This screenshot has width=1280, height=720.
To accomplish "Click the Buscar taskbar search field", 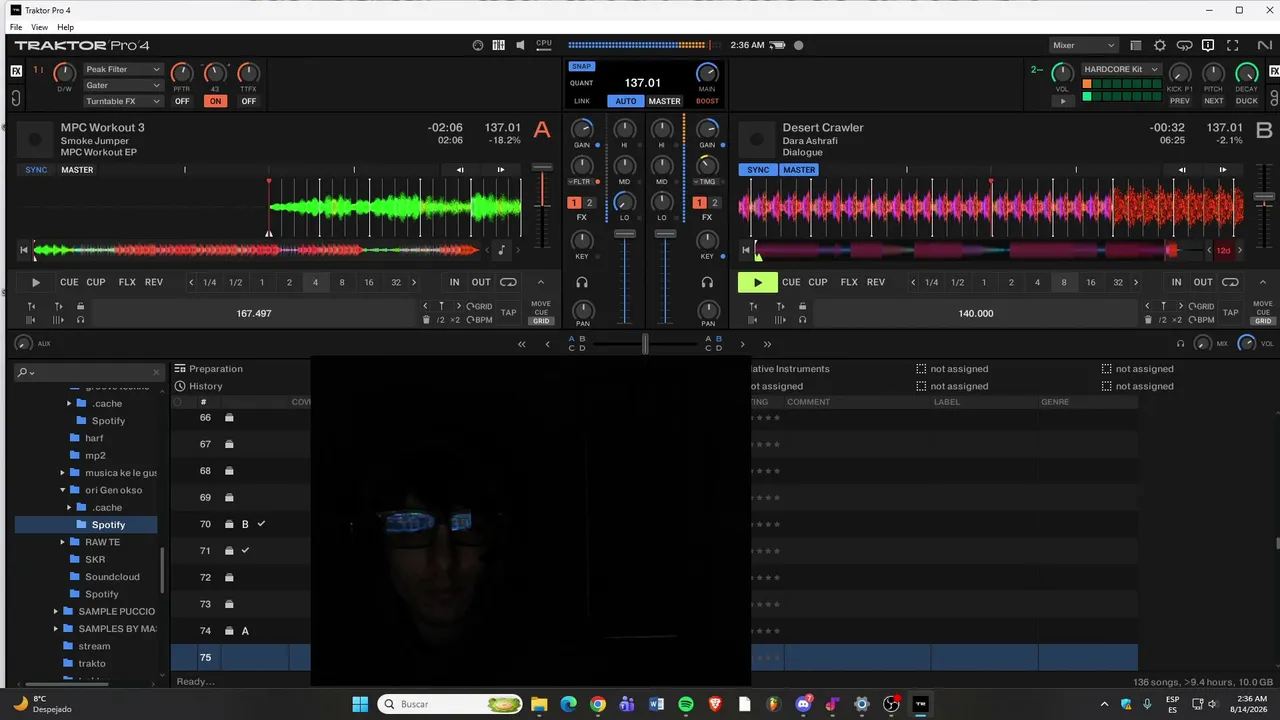I will point(449,704).
